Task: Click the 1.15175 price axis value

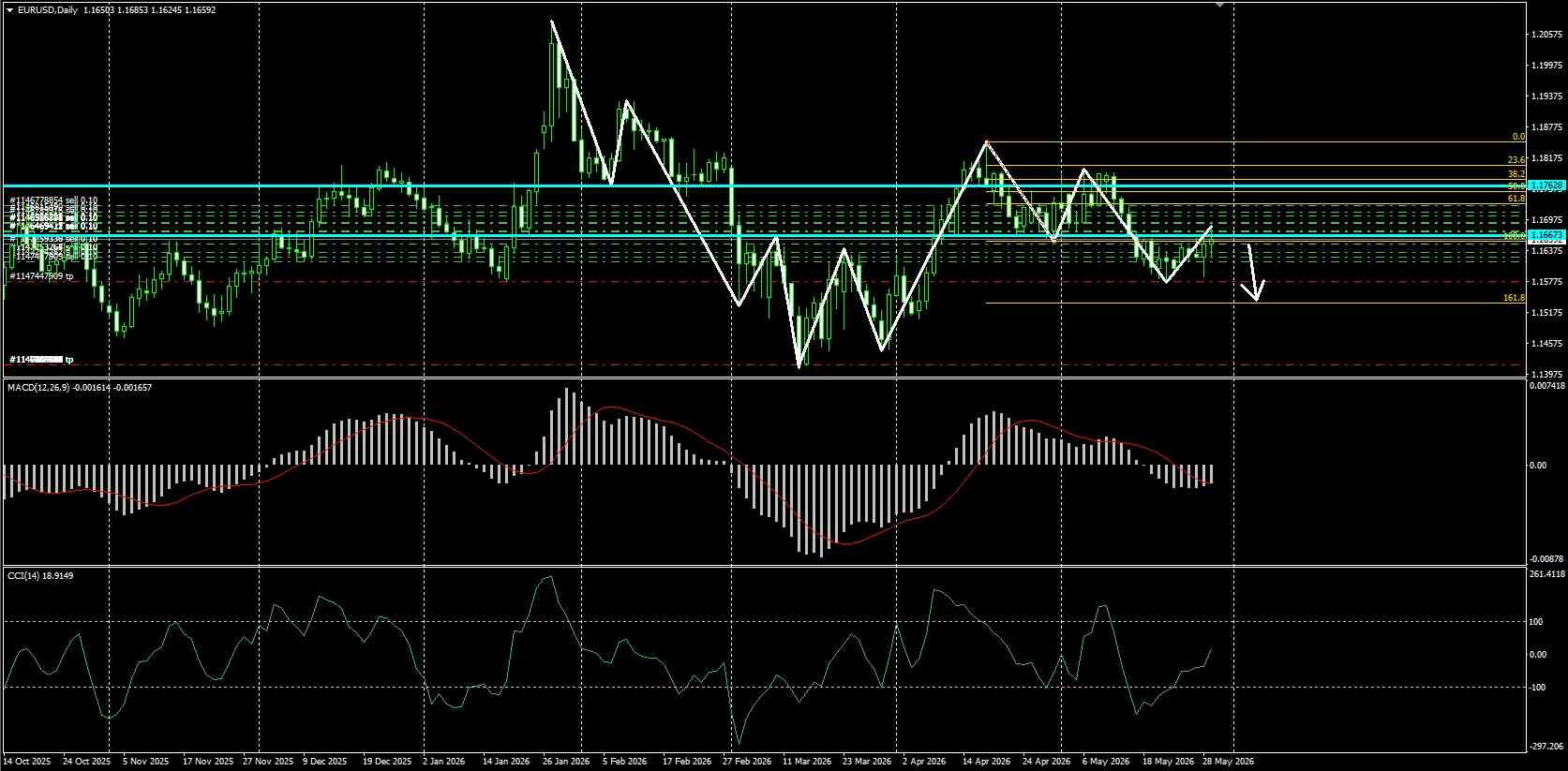Action: (x=1546, y=313)
